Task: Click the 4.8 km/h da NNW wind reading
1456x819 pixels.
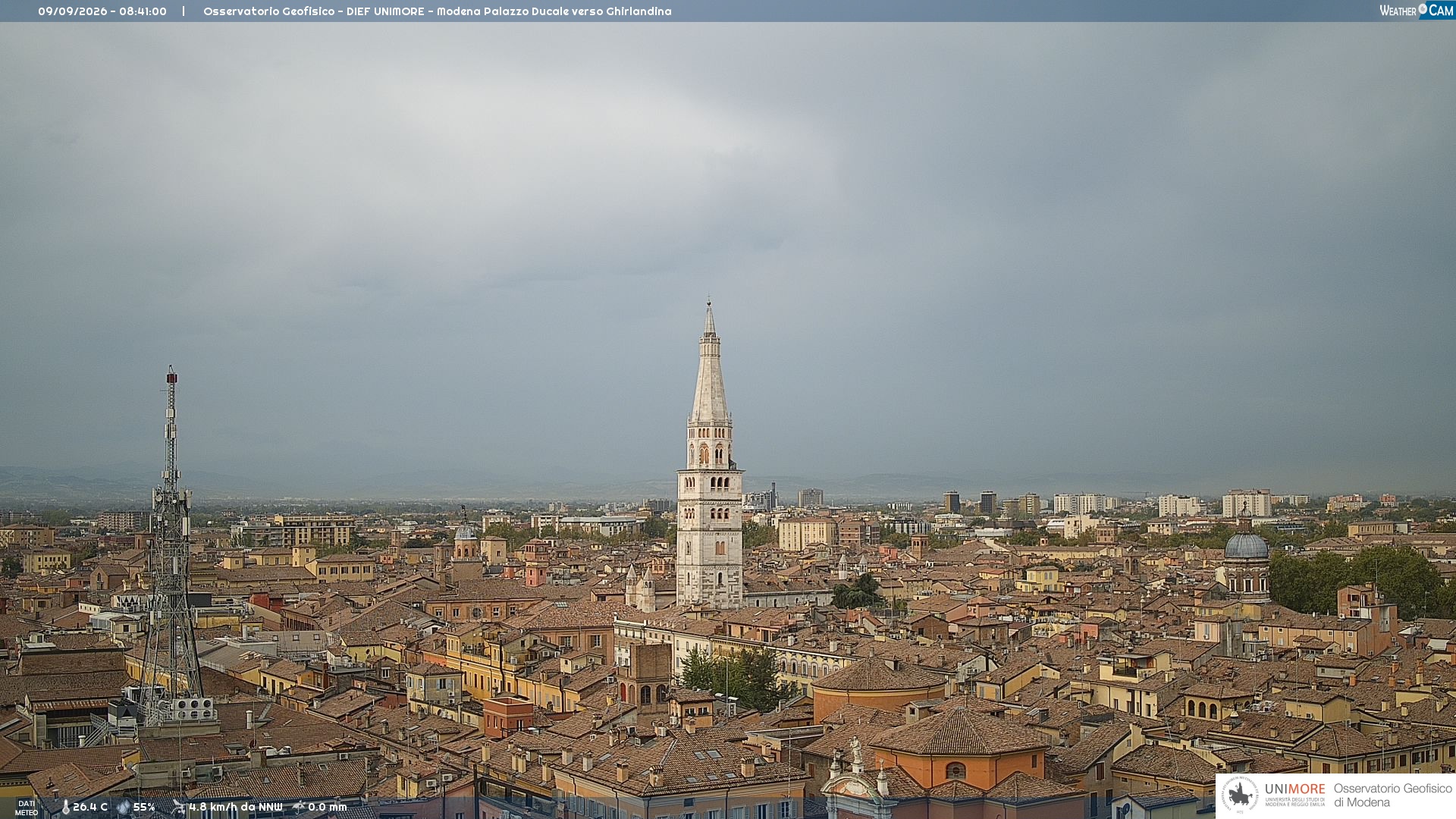Action: [236, 807]
